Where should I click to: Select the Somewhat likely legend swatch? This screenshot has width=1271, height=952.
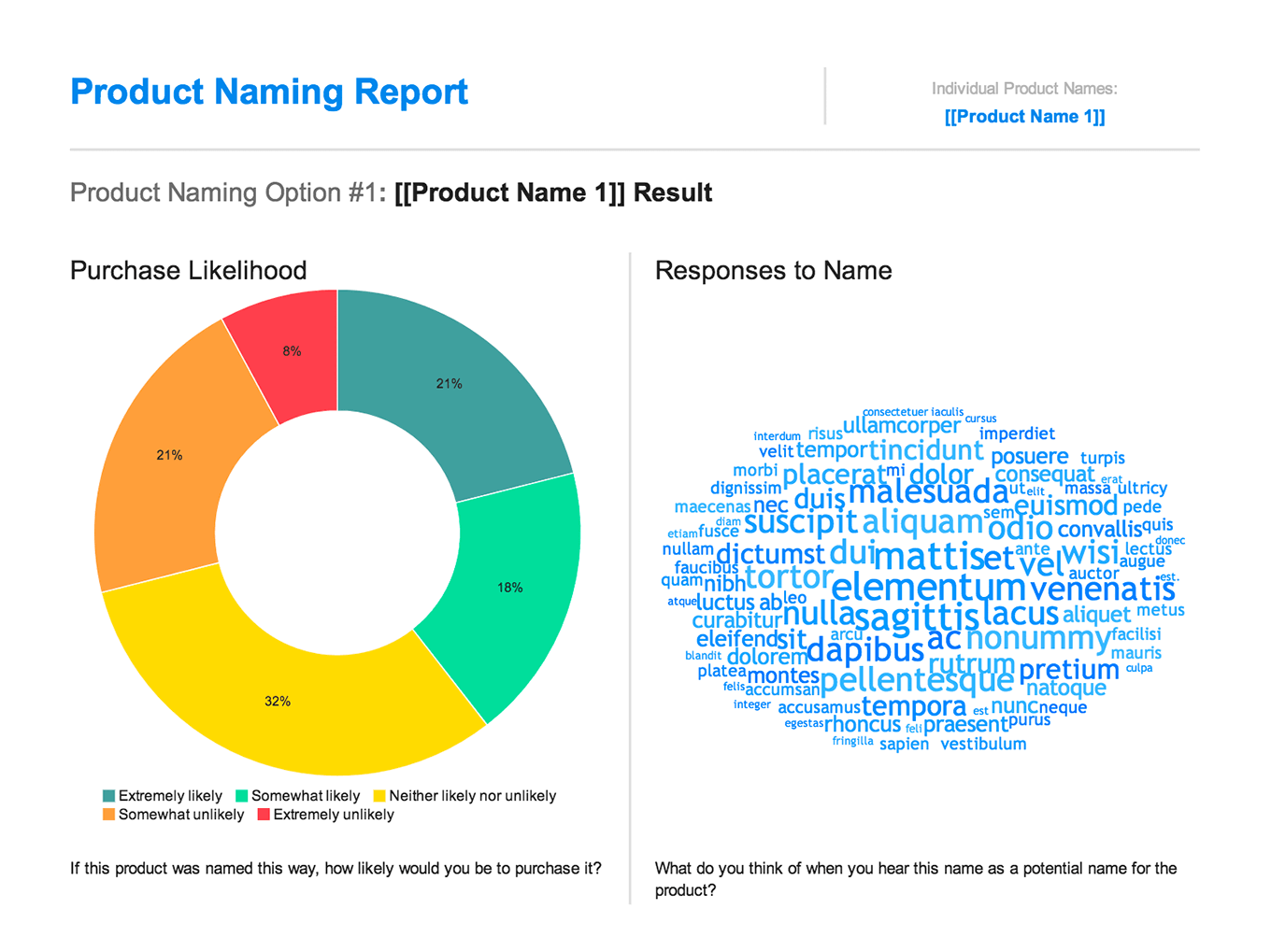pyautogui.click(x=243, y=795)
